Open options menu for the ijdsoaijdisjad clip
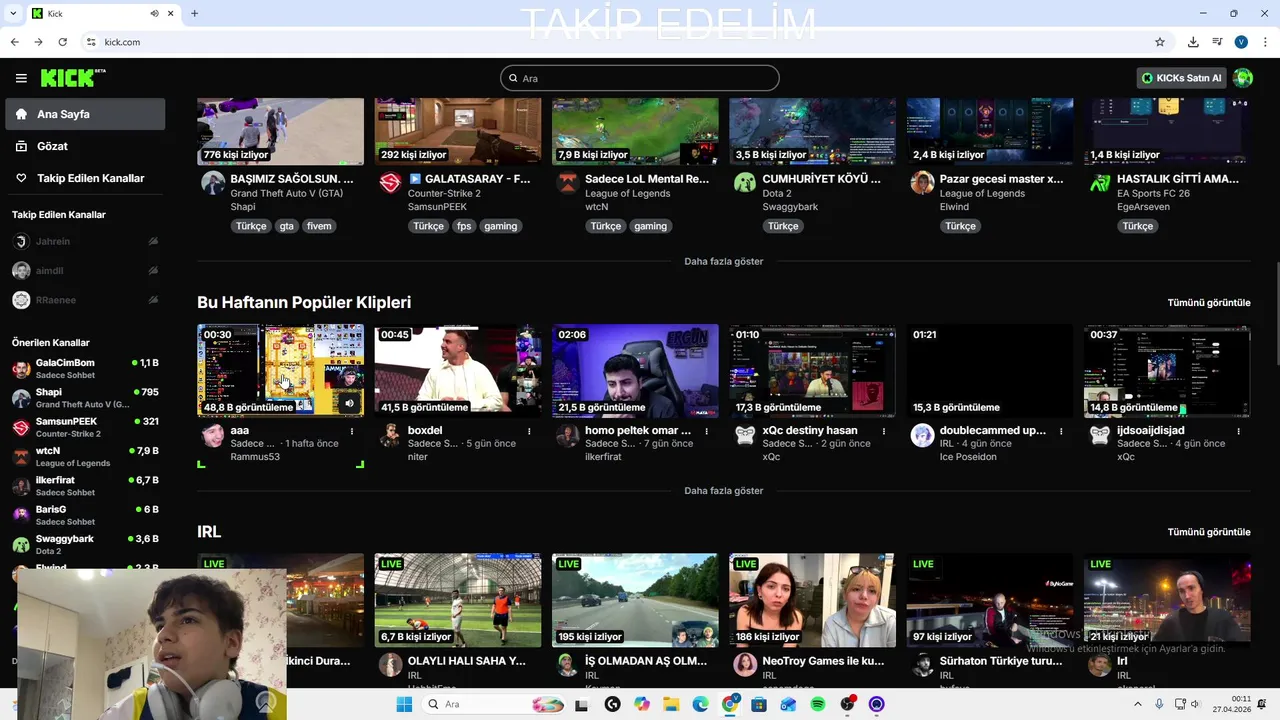 1239,431
